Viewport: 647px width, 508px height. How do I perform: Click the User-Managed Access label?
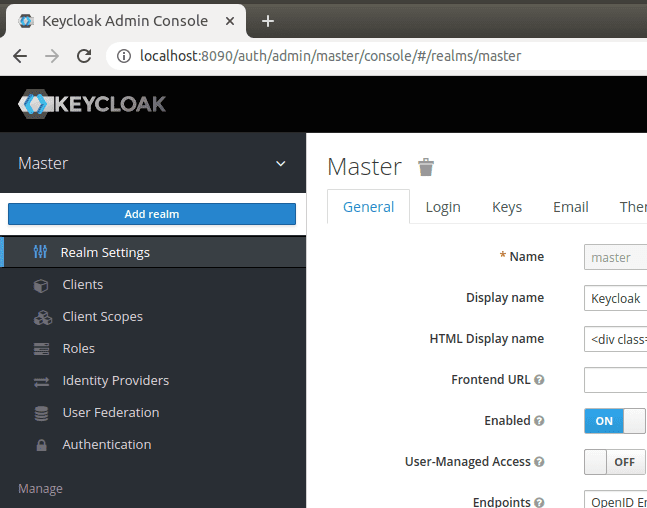tap(468, 461)
